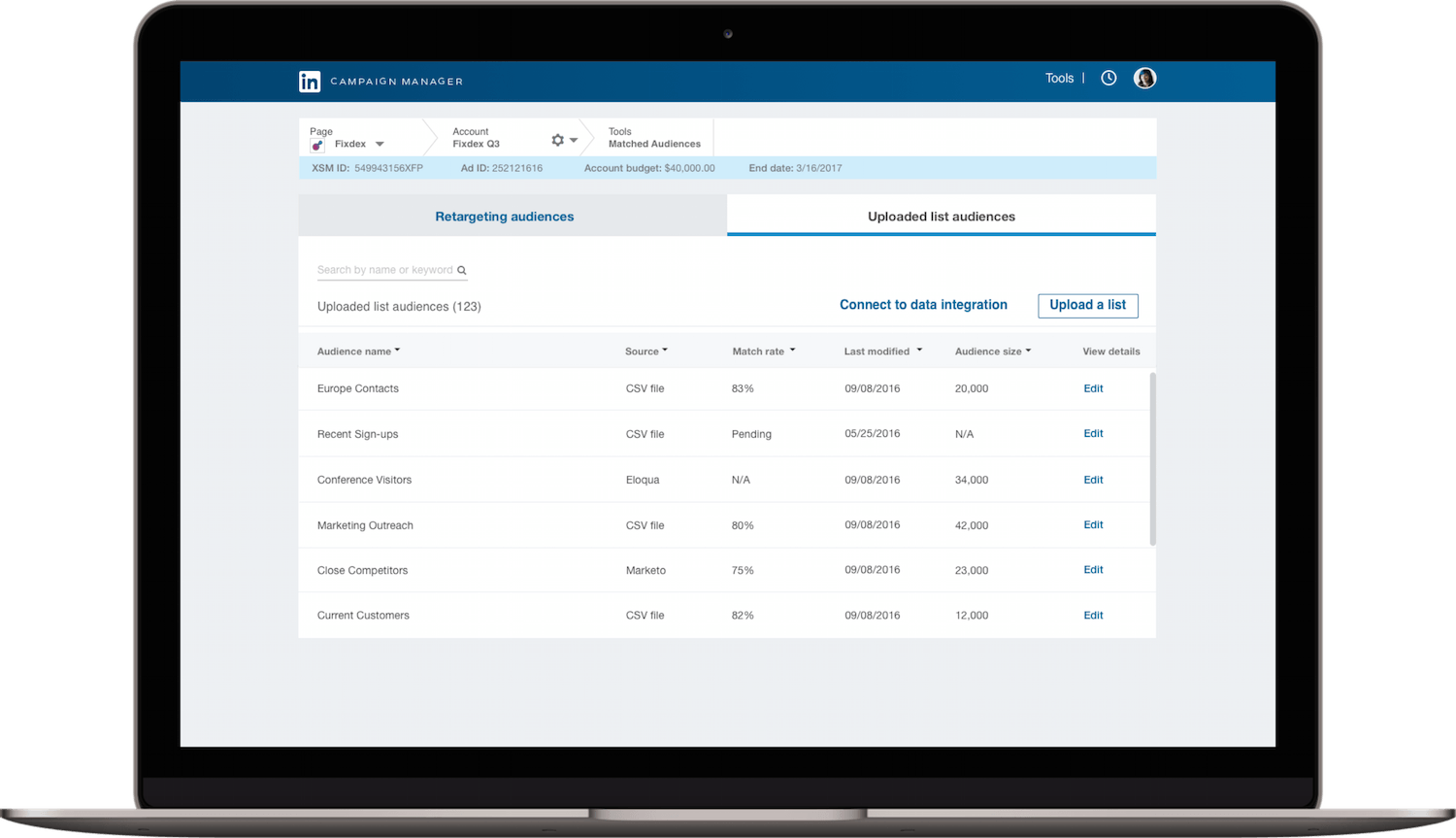Open the profile avatar icon
This screenshot has width=1456, height=838.
pyautogui.click(x=1145, y=78)
